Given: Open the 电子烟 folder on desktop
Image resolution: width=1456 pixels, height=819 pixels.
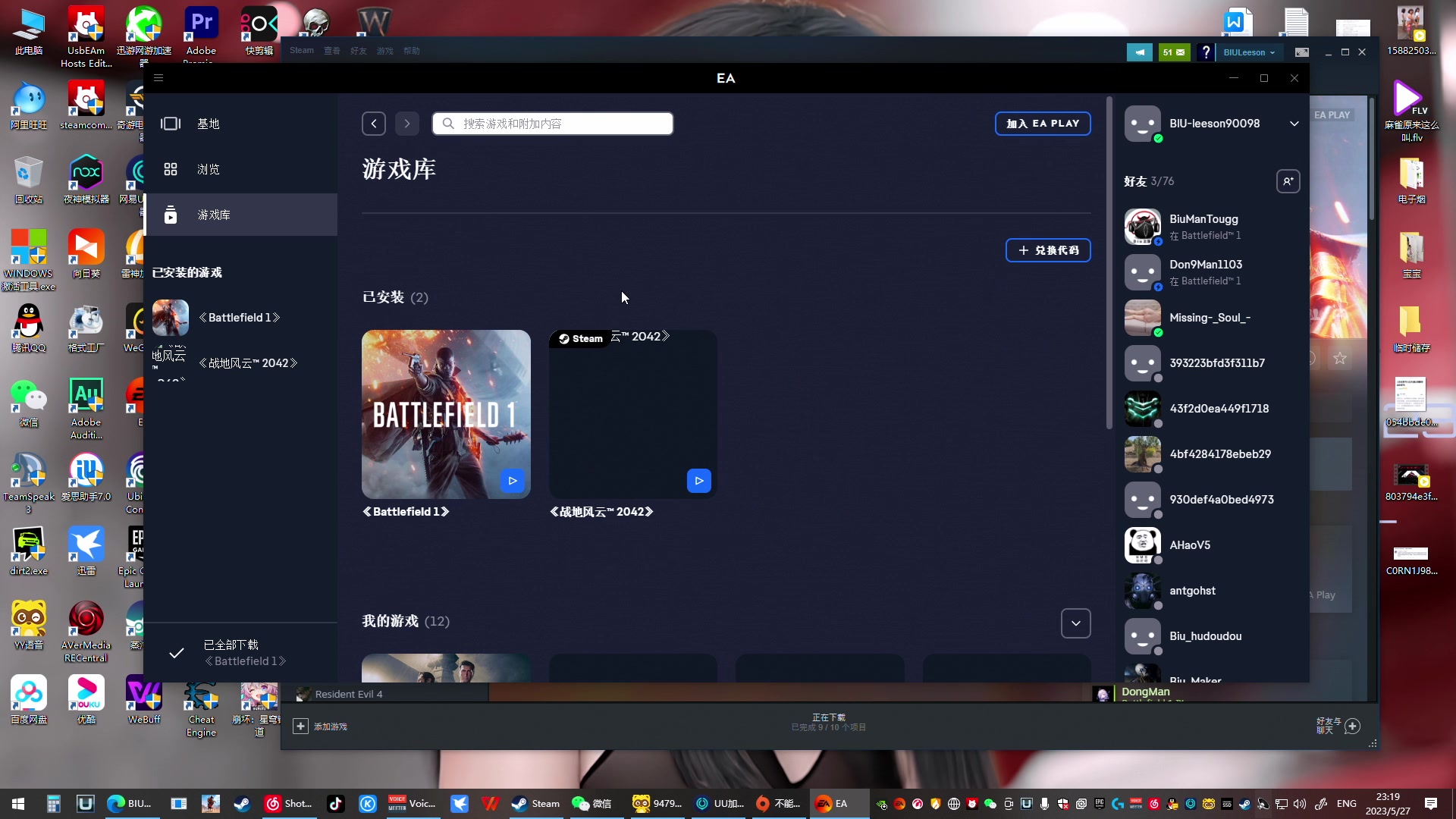Looking at the screenshot, I should click(1411, 180).
